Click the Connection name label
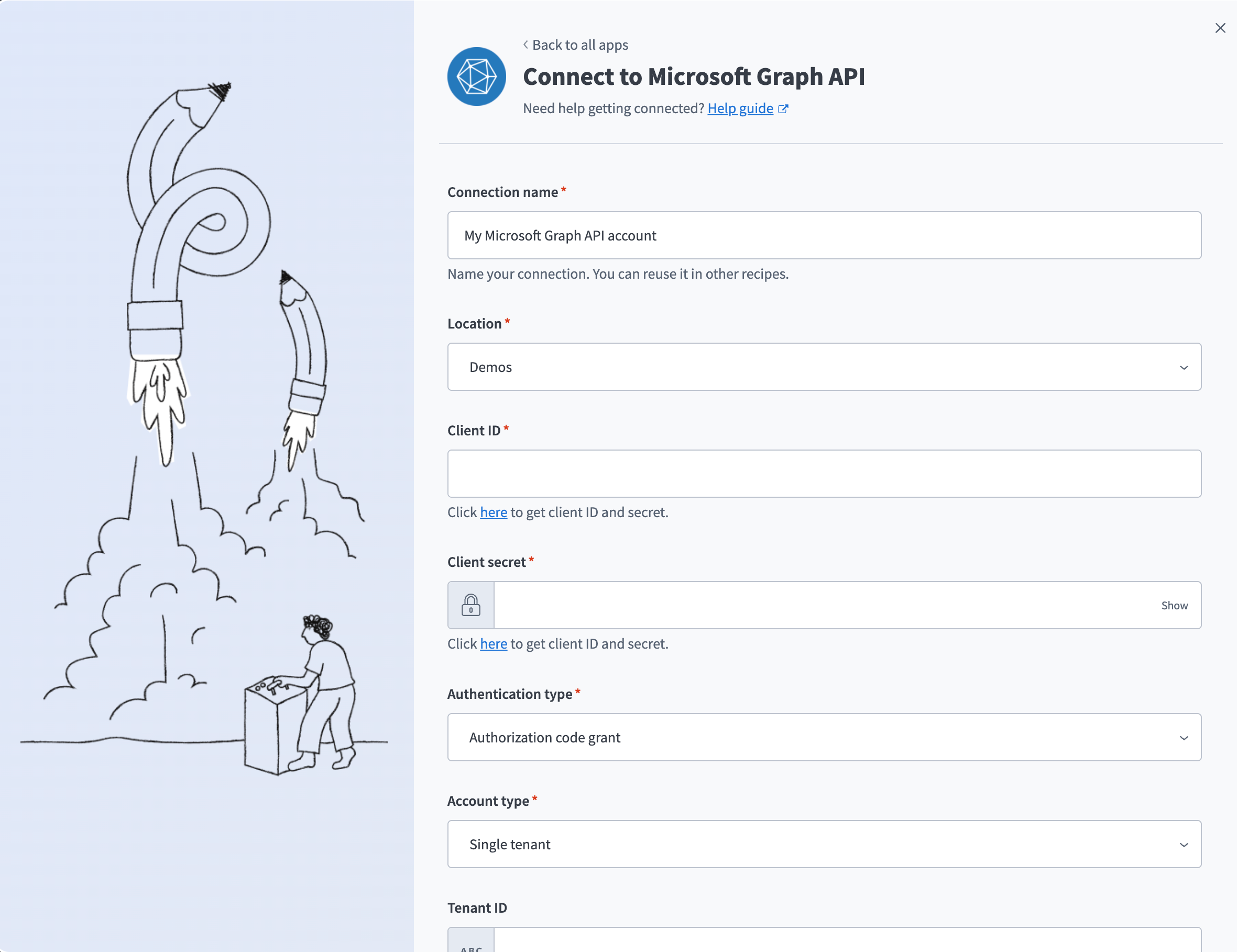The image size is (1237, 952). pyautogui.click(x=502, y=193)
